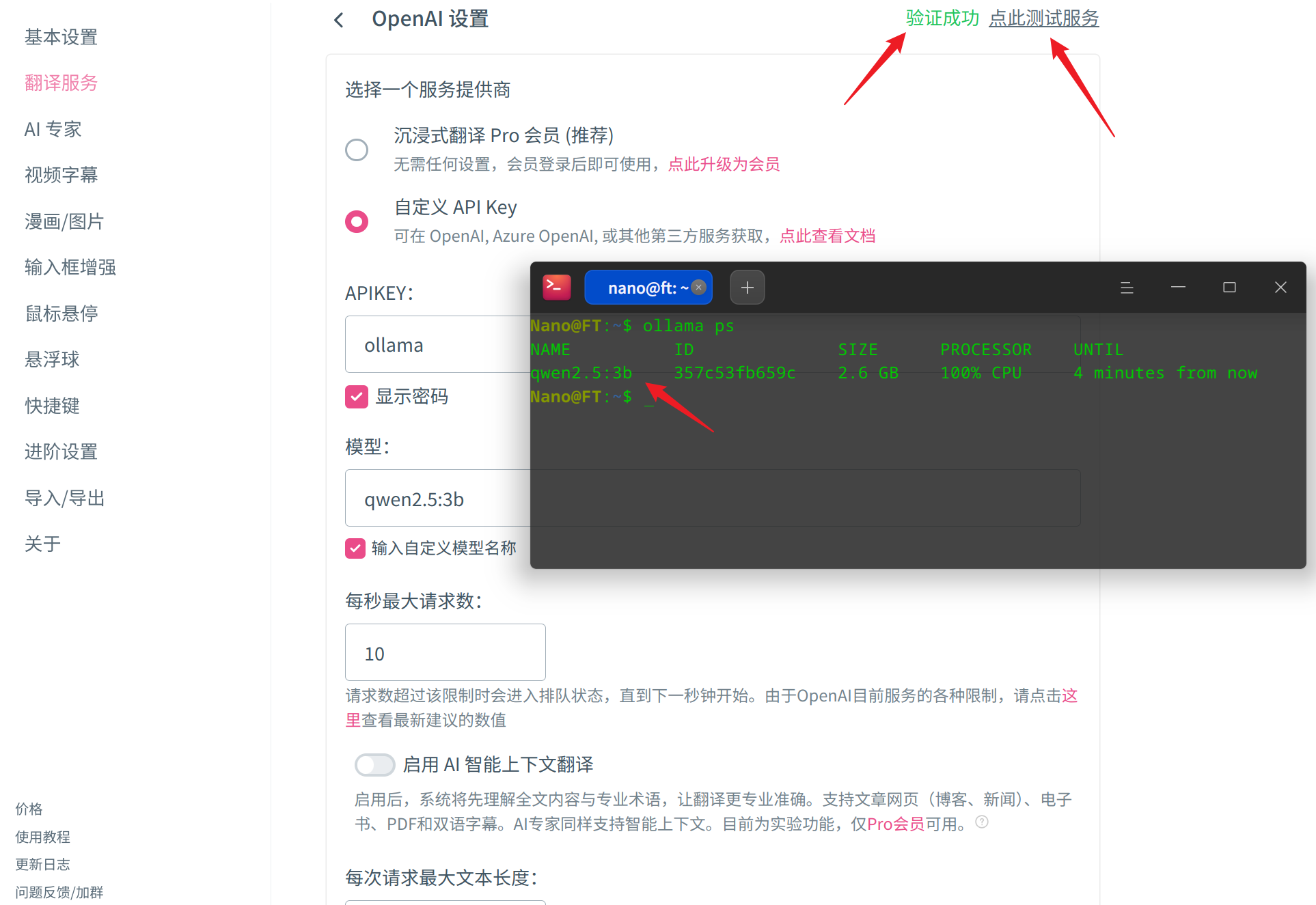Open 漫画/图片 in the sidebar
The height and width of the screenshot is (905, 1316).
[x=64, y=221]
